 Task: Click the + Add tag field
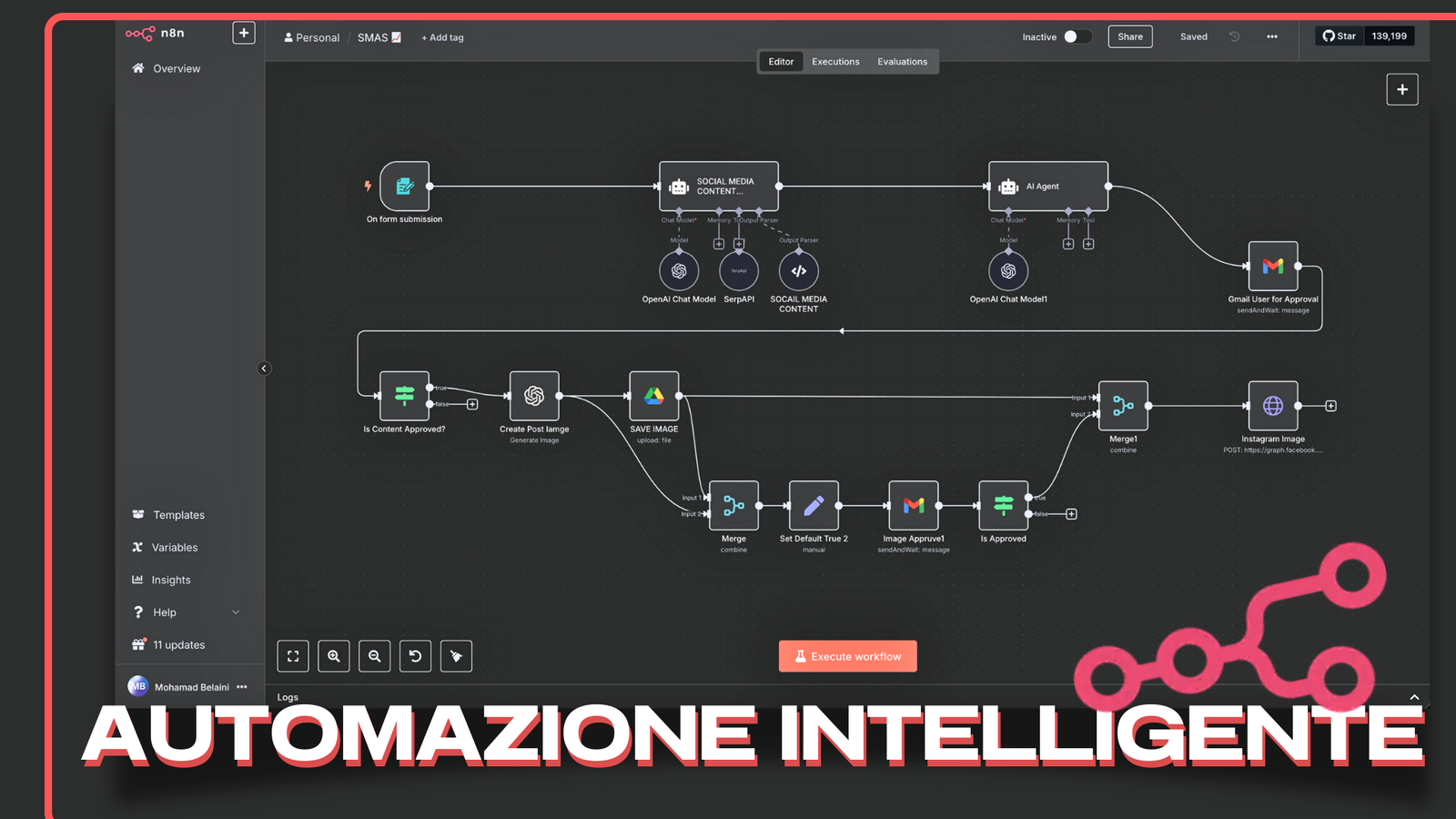pos(442,37)
